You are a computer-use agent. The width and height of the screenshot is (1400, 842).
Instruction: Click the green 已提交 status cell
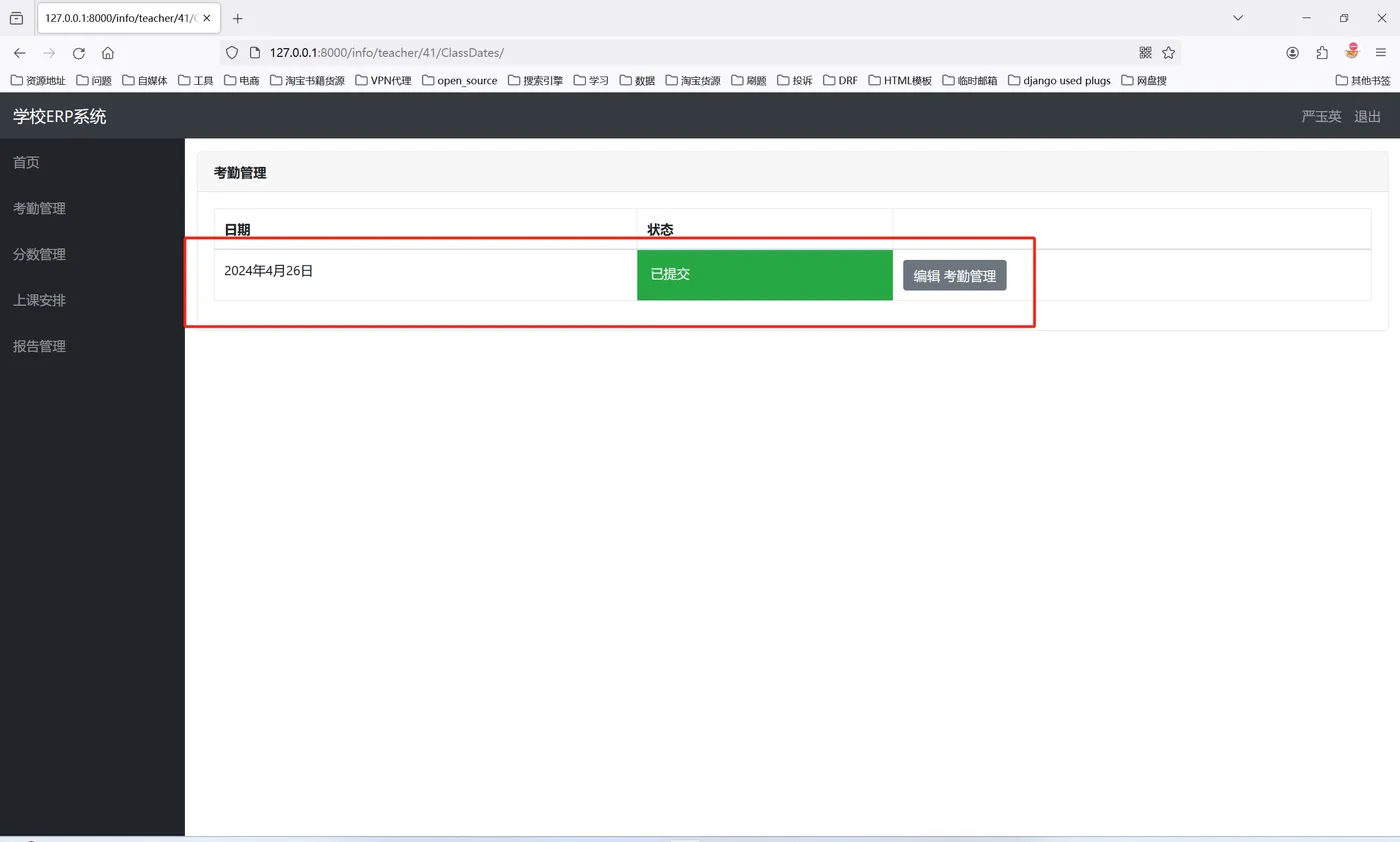pyautogui.click(x=764, y=274)
